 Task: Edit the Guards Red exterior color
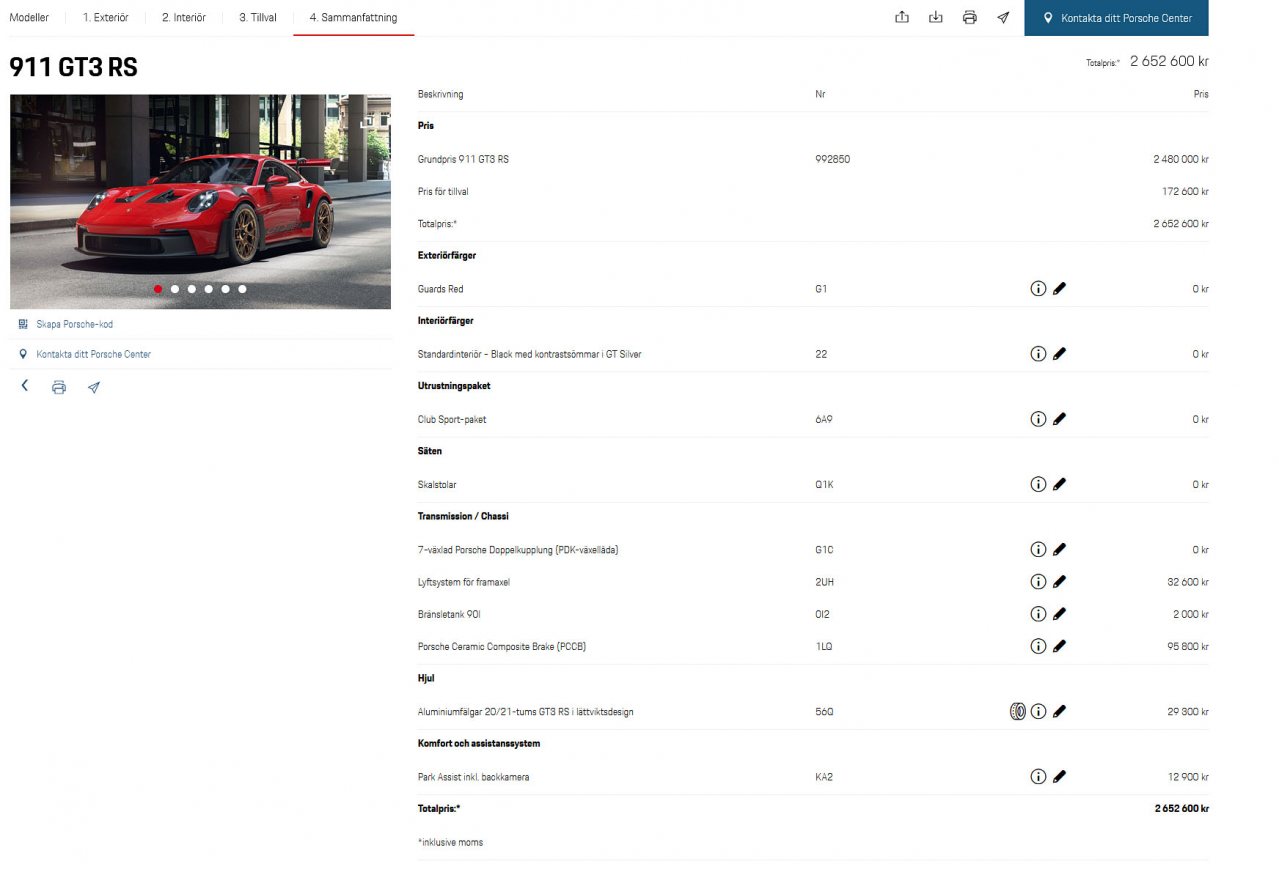click(1060, 289)
